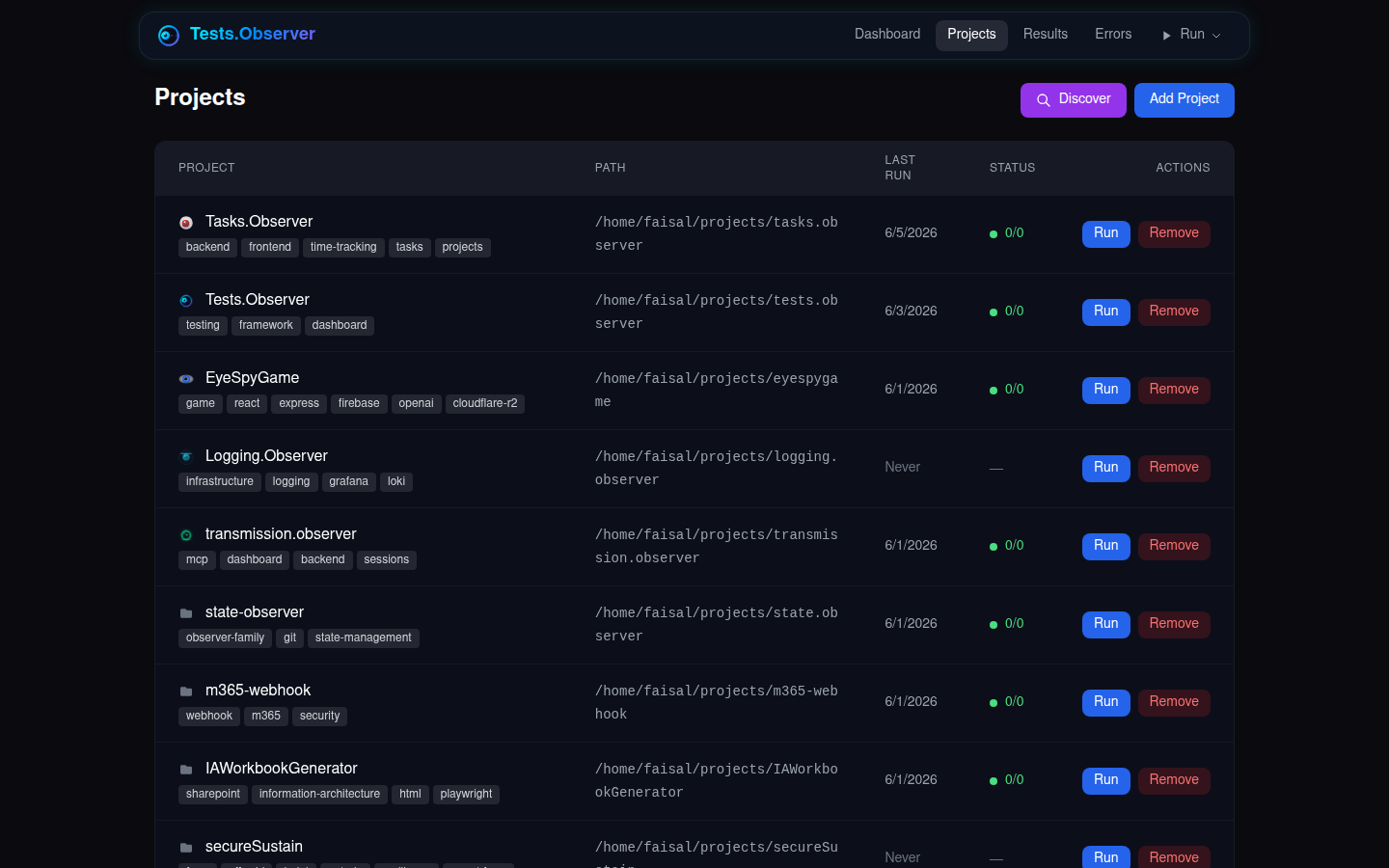Go to the Errors tab
Image resolution: width=1389 pixels, height=868 pixels.
1113,35
